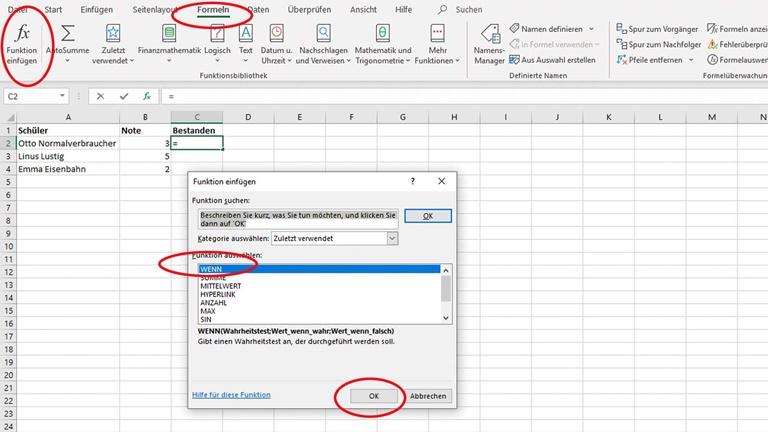Select HYPERLINK in the function list
The image size is (768, 432).
pos(319,294)
